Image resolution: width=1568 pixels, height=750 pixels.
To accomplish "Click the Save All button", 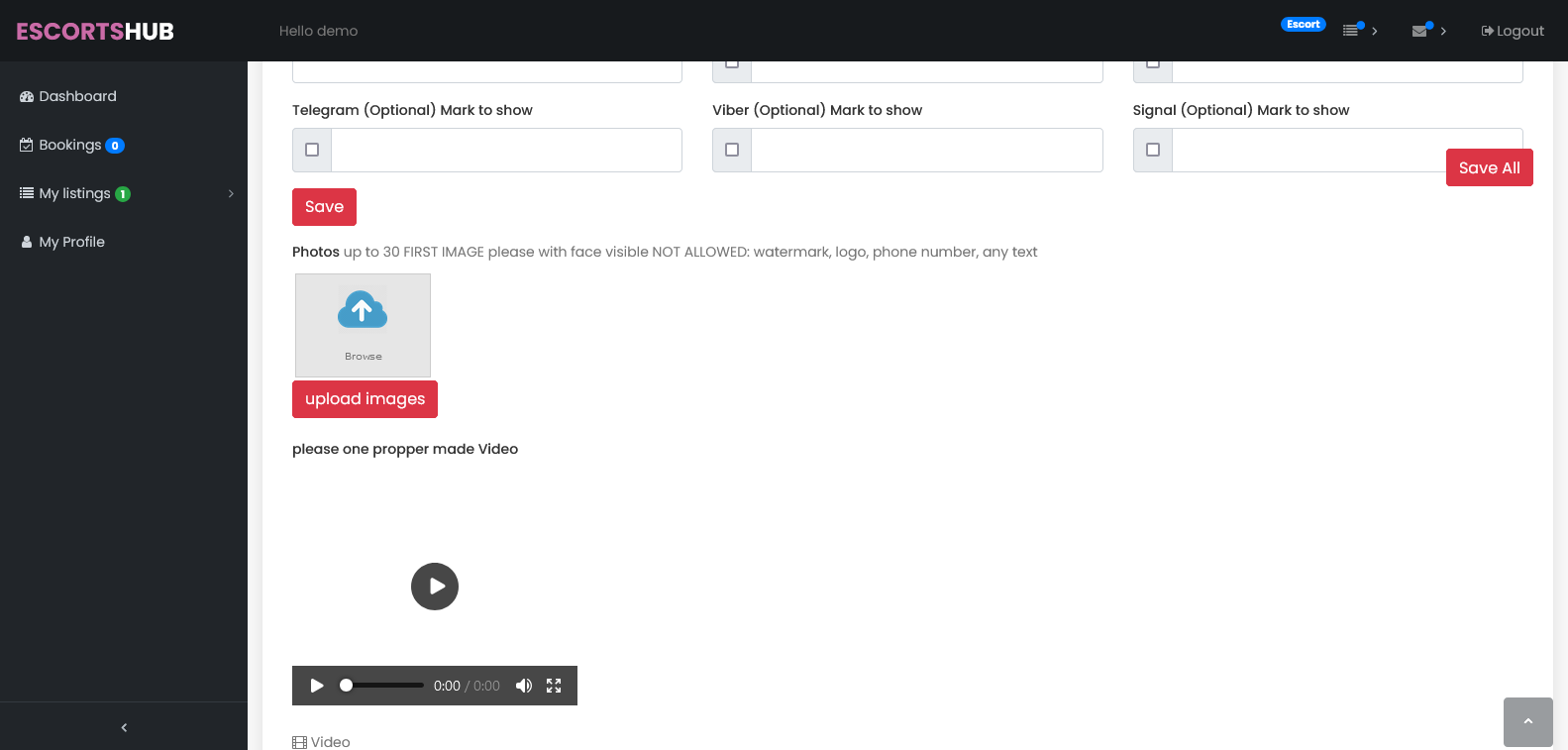I will pos(1489,167).
